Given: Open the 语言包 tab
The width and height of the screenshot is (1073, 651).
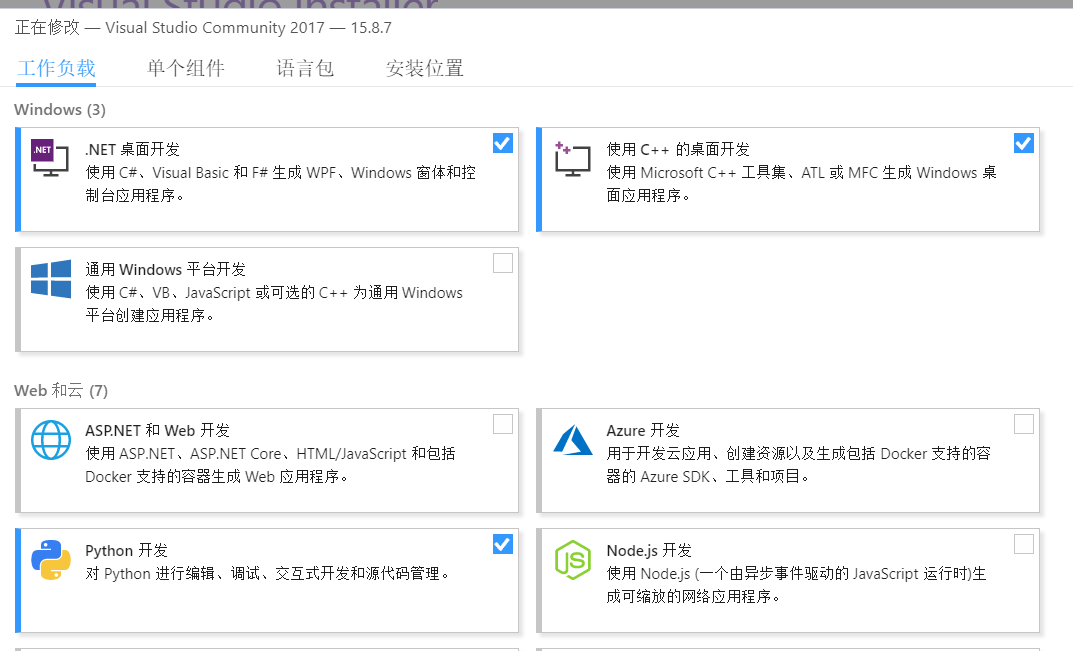Looking at the screenshot, I should pos(305,68).
